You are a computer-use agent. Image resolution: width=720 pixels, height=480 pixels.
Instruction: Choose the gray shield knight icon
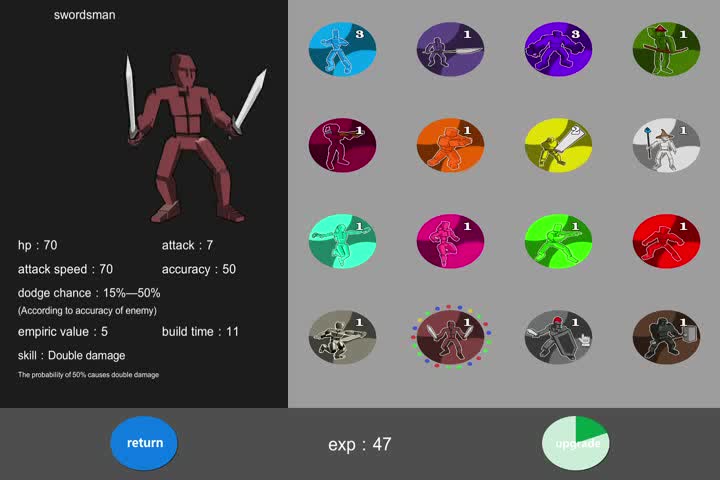point(558,337)
